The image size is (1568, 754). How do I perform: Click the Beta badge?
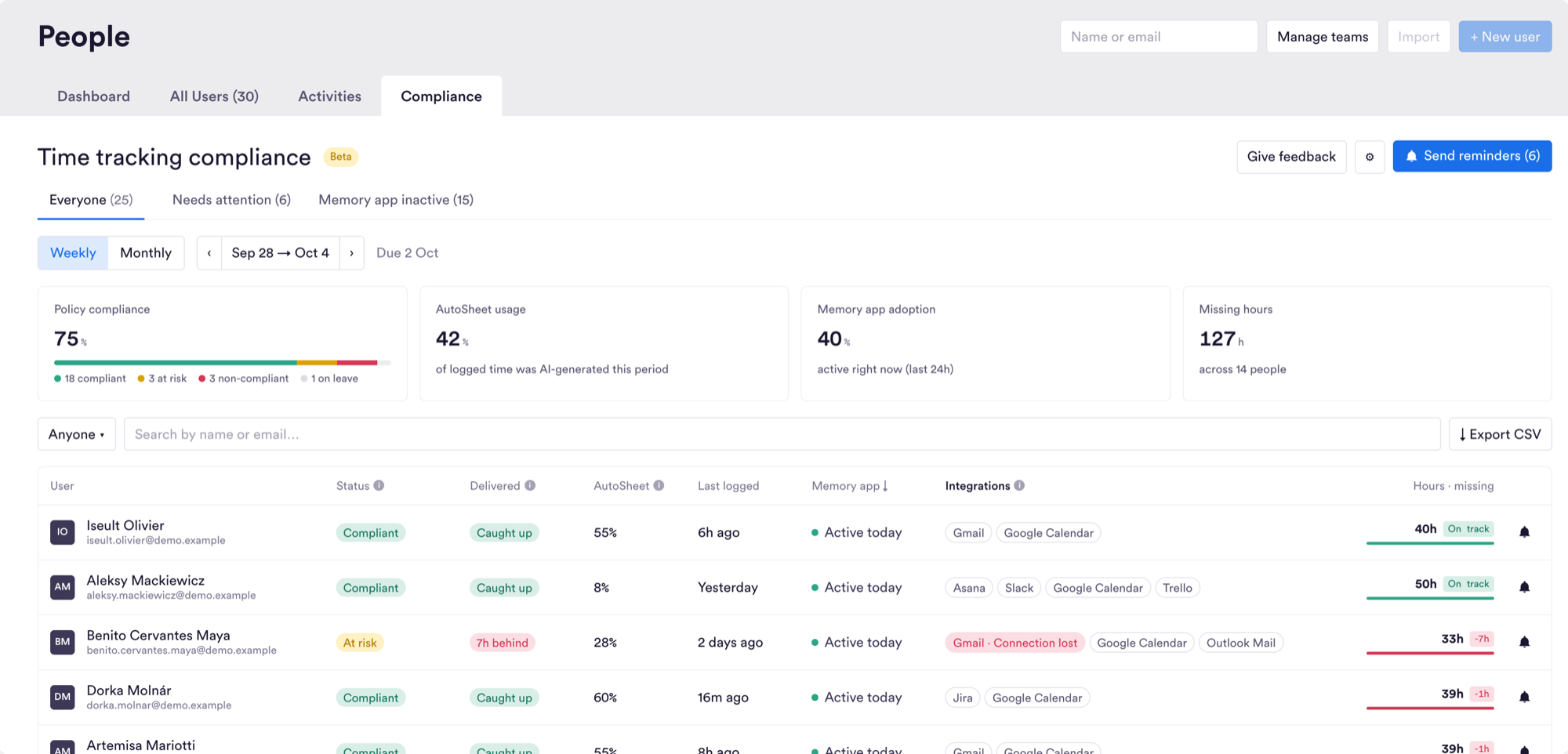point(341,157)
